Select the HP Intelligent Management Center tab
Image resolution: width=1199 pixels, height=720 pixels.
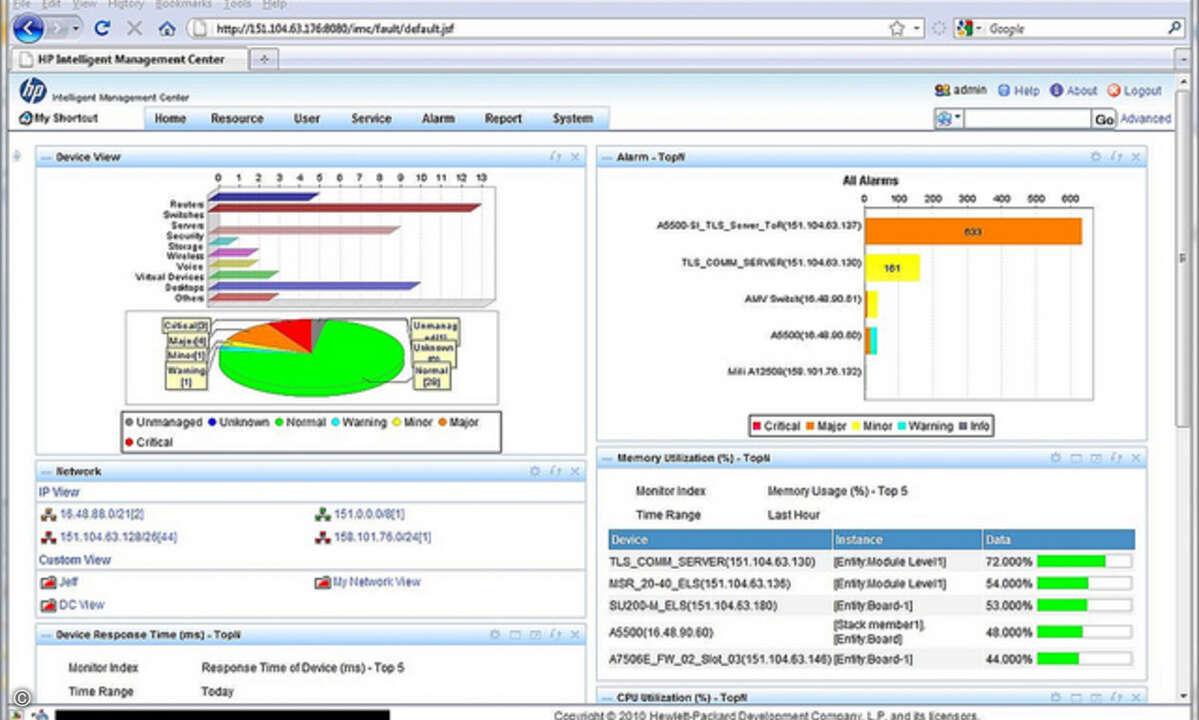(130, 59)
